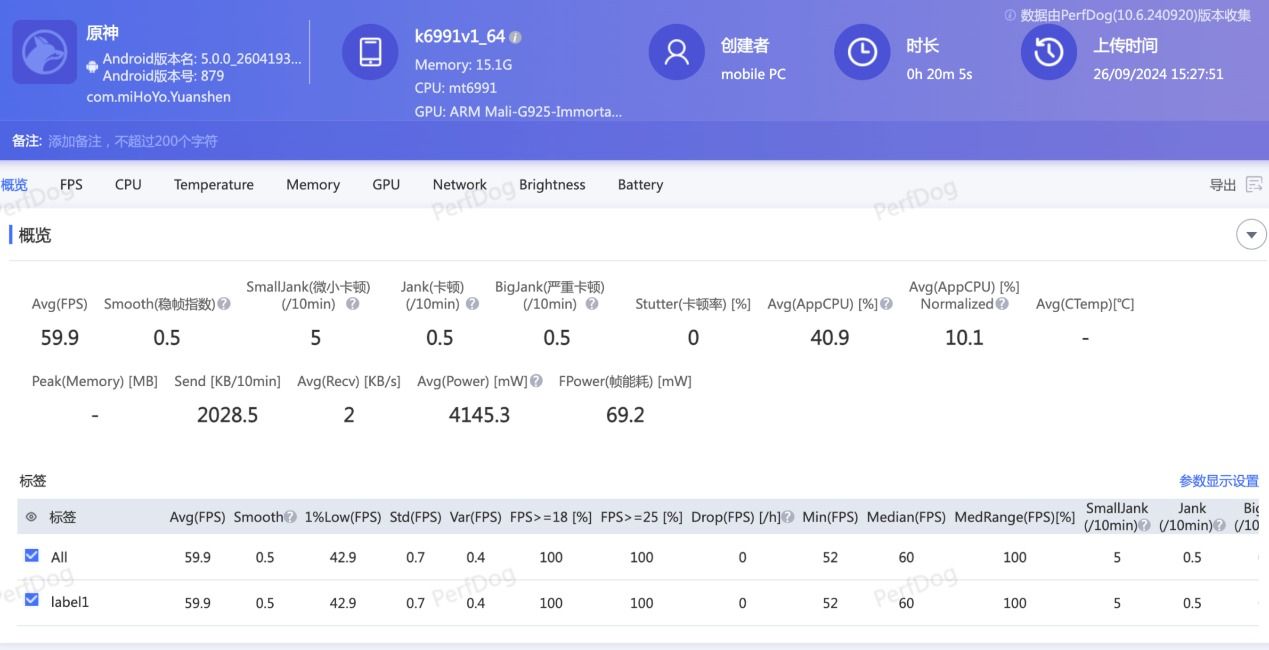The image size is (1269, 650).
Task: Open help icon next to Avg(AppCPU)
Action: point(886,303)
